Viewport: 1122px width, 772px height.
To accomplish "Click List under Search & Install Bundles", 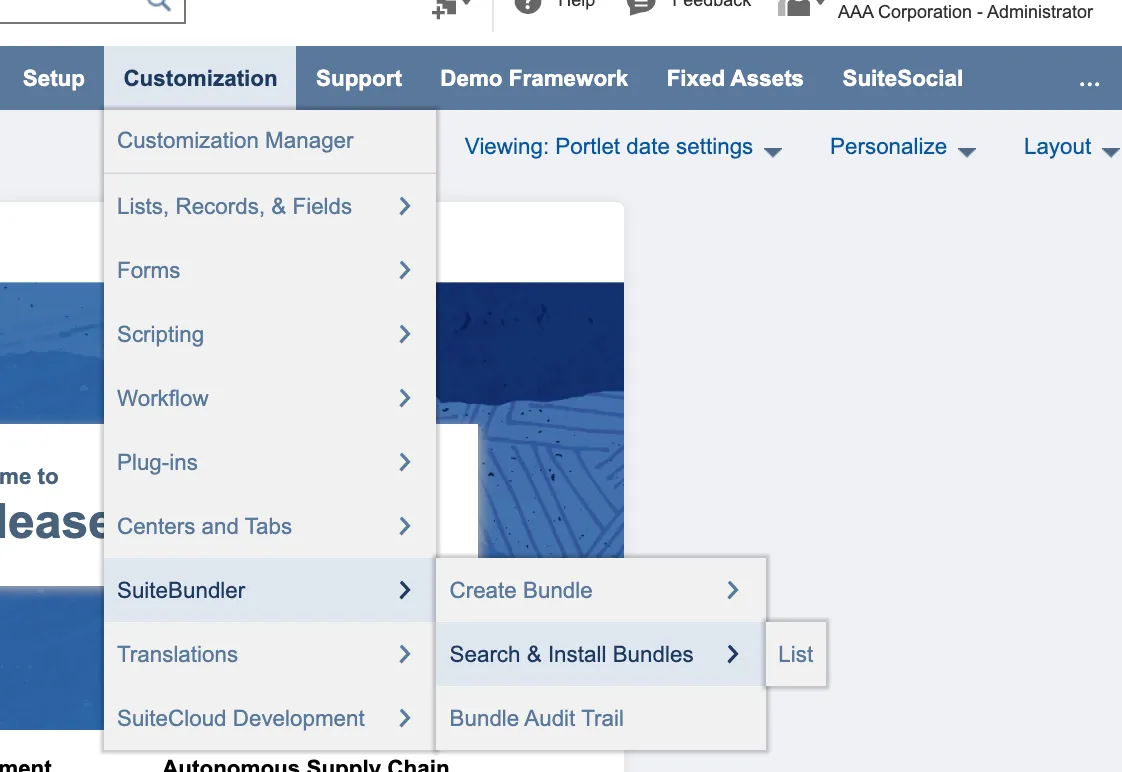I will click(x=796, y=655).
